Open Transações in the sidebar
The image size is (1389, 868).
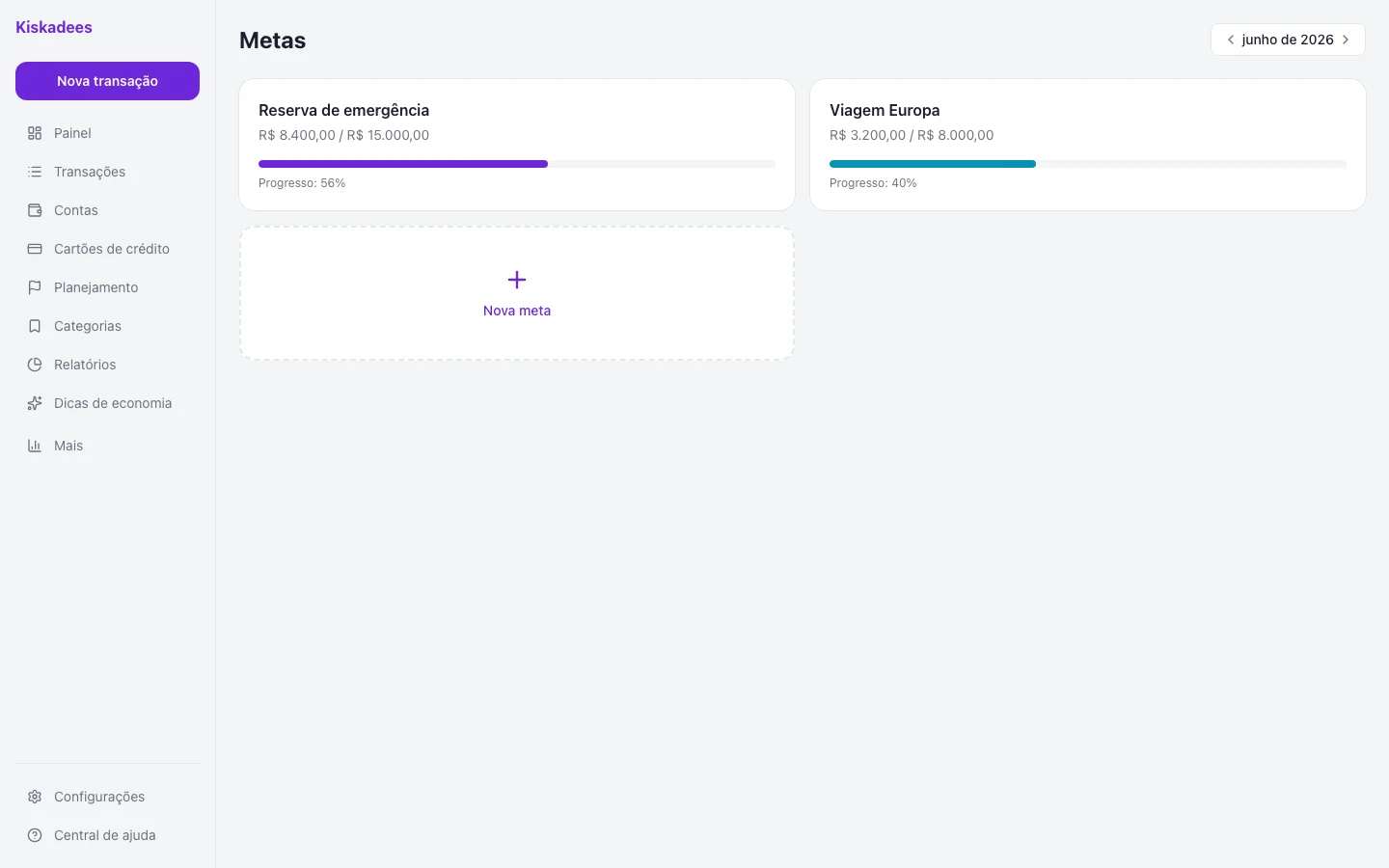[x=107, y=172]
